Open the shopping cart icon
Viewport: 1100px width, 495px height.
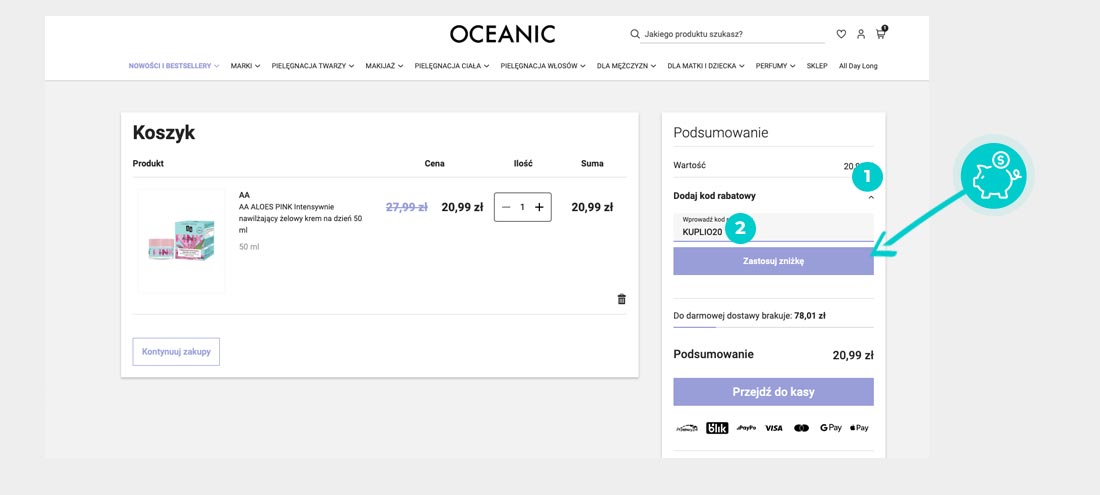[x=881, y=34]
